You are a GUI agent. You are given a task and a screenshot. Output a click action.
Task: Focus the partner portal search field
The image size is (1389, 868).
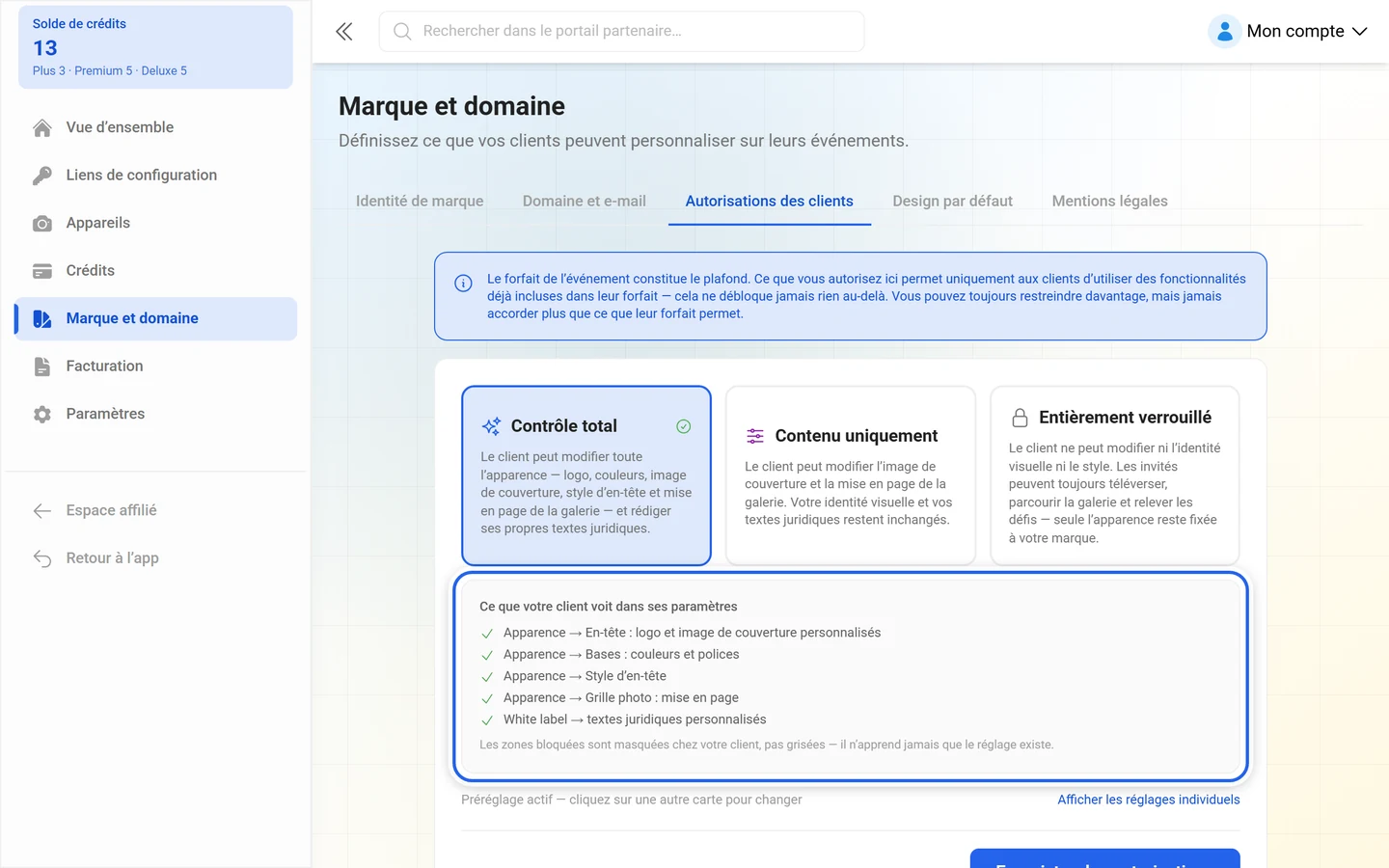click(622, 32)
